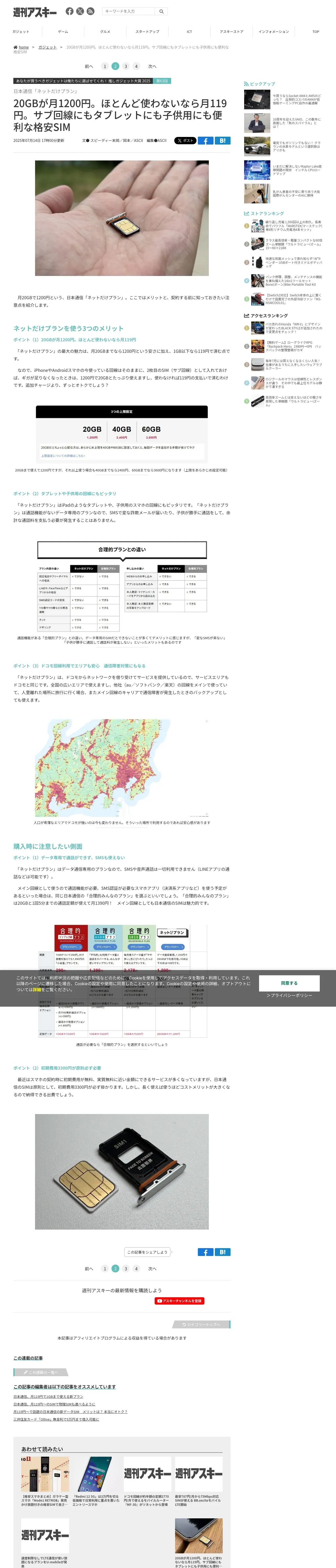Click 次へ in pagination below share box
The width and height of the screenshot is (336, 1568).
coord(153,1269)
